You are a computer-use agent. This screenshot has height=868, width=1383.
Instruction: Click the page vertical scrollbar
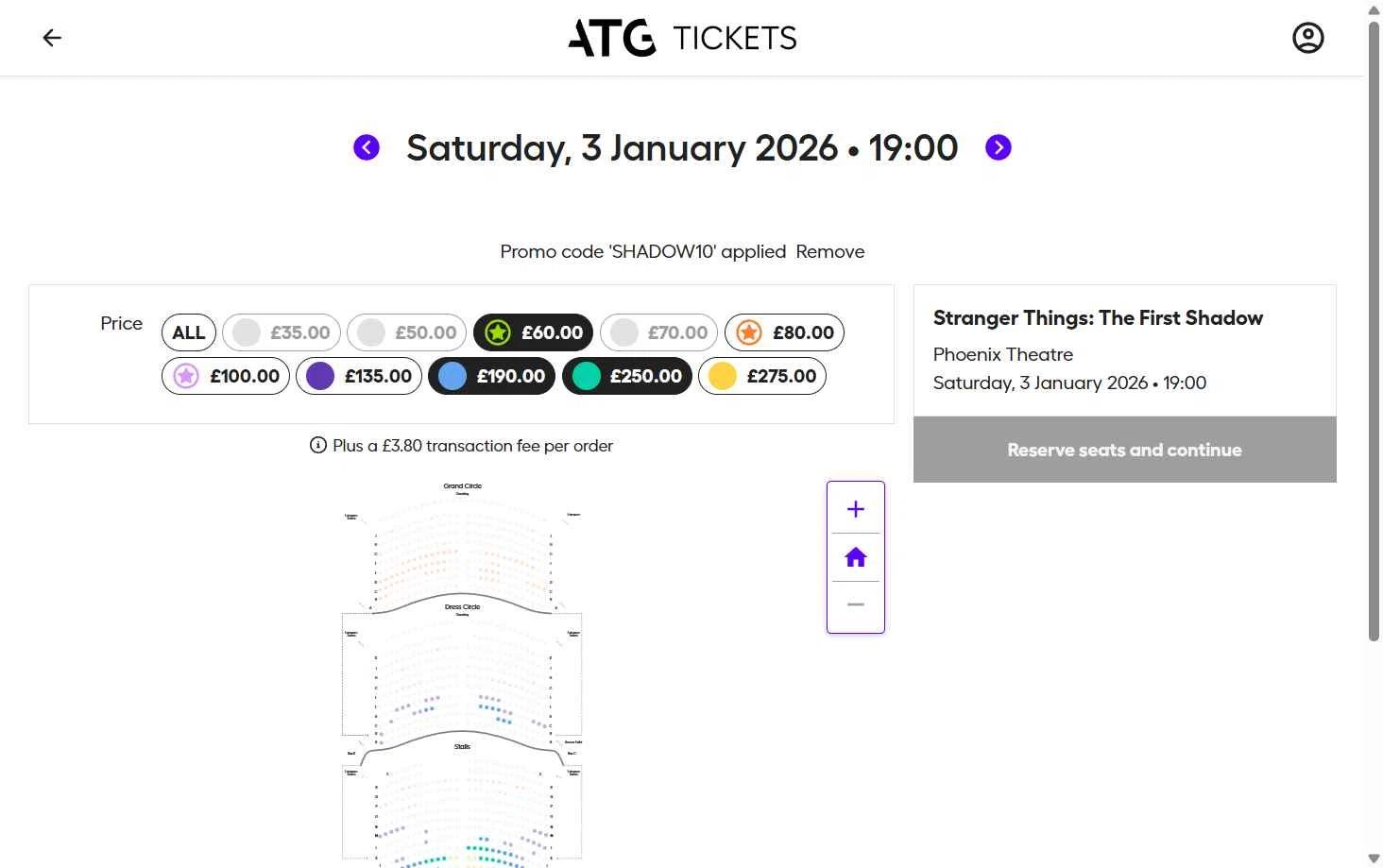(x=1374, y=331)
